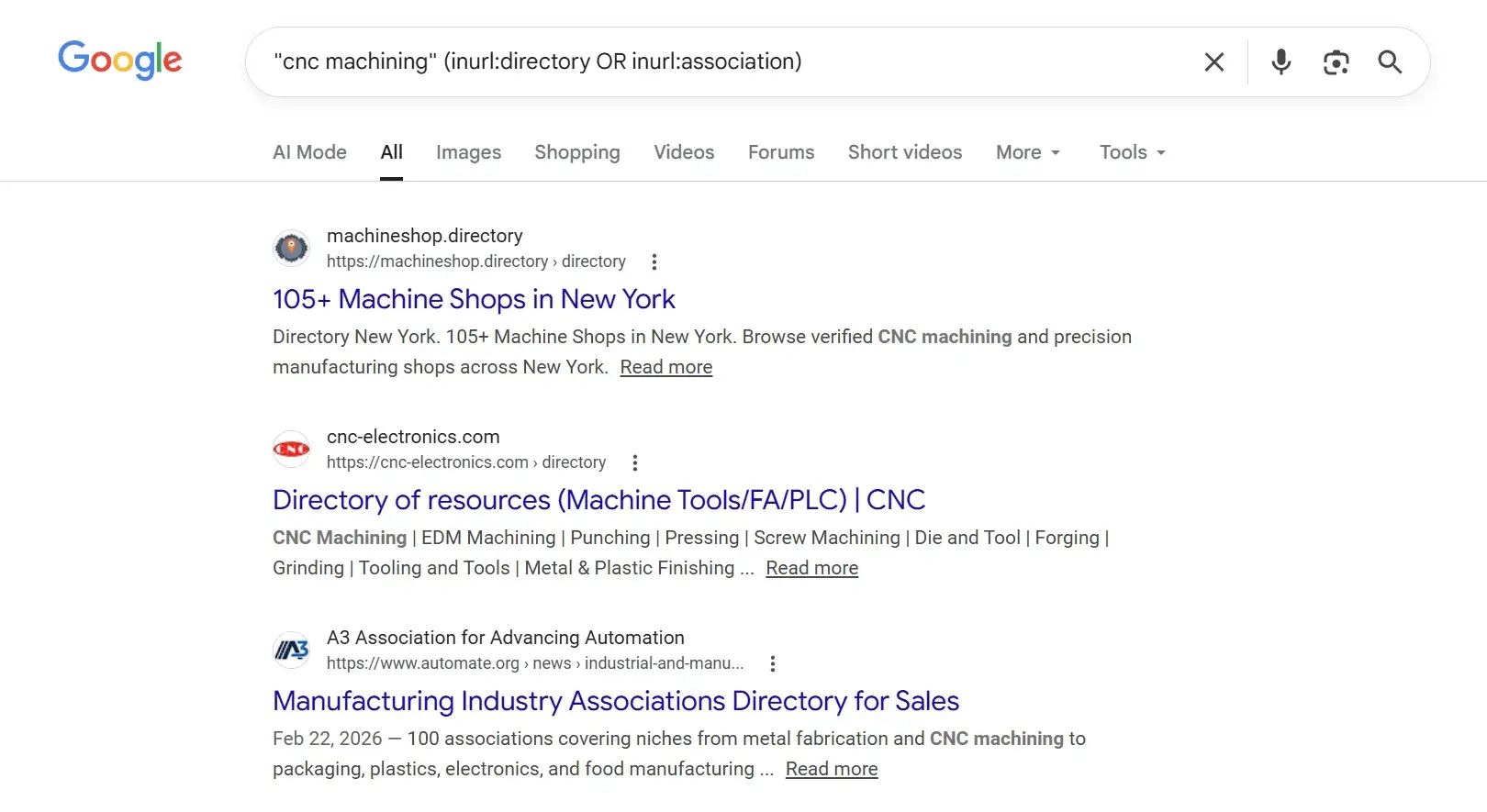1487x812 pixels.
Task: Expand the Tools dropdown
Action: (1133, 152)
